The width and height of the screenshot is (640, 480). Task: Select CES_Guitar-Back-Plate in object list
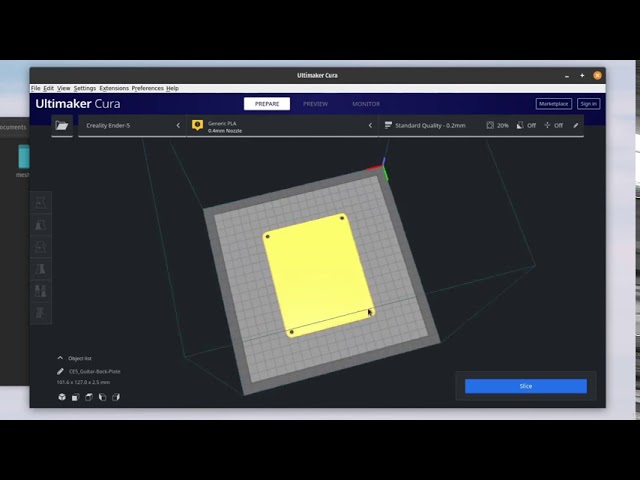[x=94, y=371]
